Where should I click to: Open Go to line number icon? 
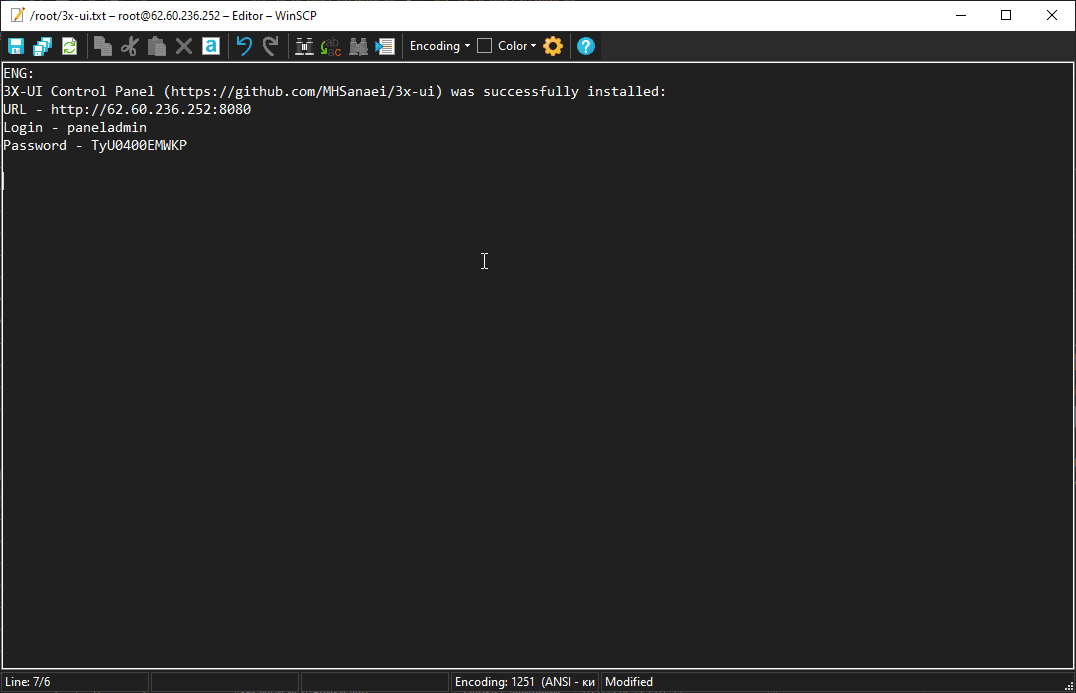click(385, 46)
